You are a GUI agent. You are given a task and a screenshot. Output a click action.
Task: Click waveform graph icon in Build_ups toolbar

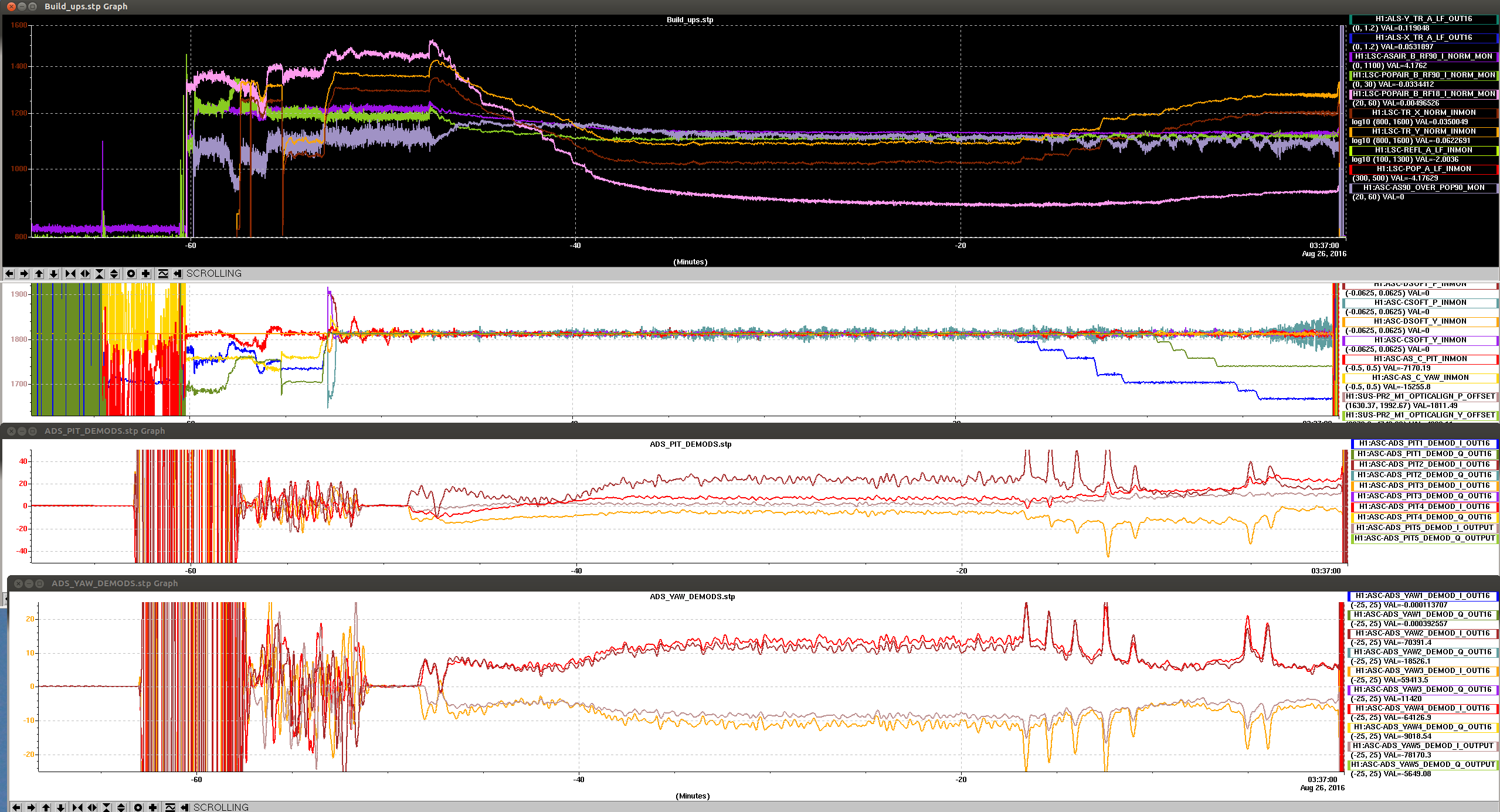tap(163, 274)
